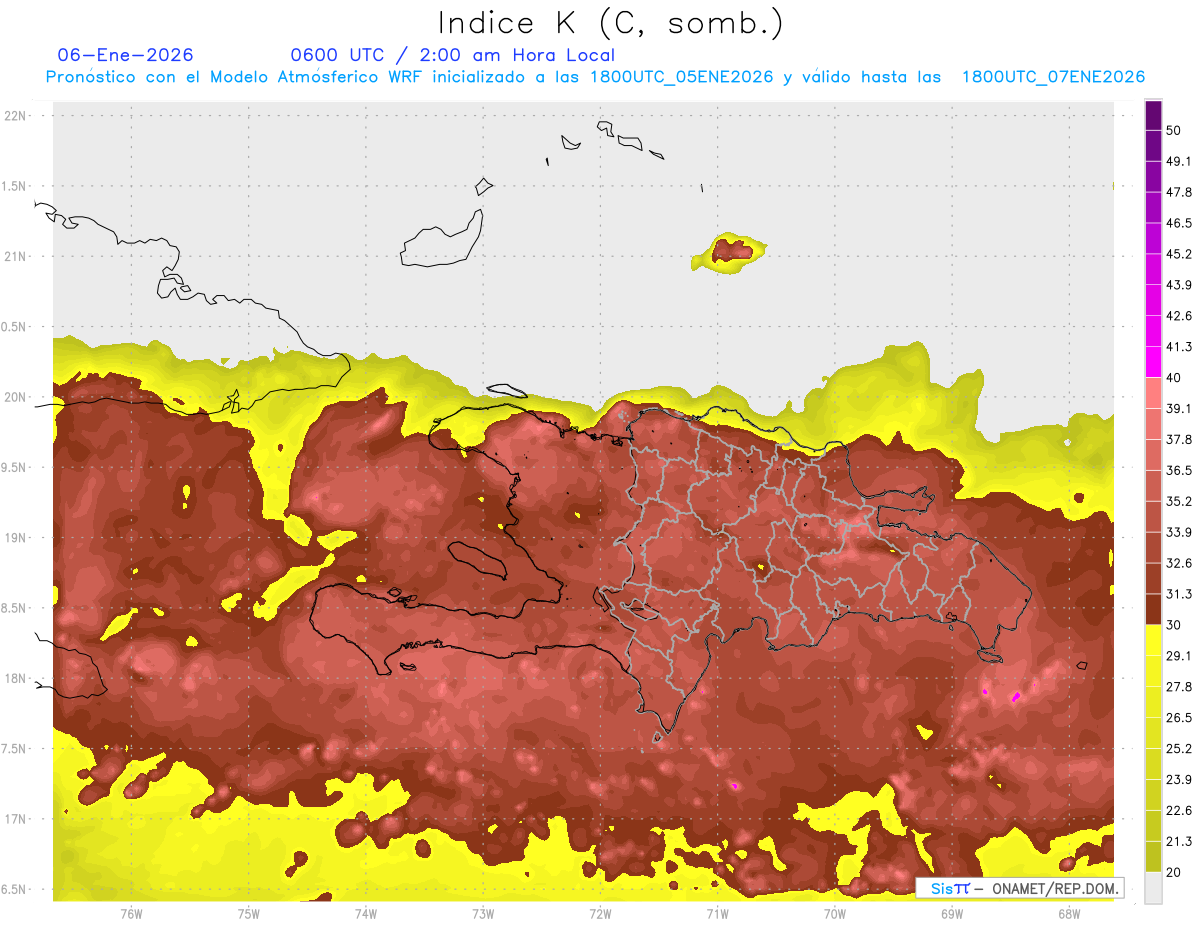Image resolution: width=1200 pixels, height=927 pixels.
Task: Click the '21N' latitude label
Action: point(17,256)
